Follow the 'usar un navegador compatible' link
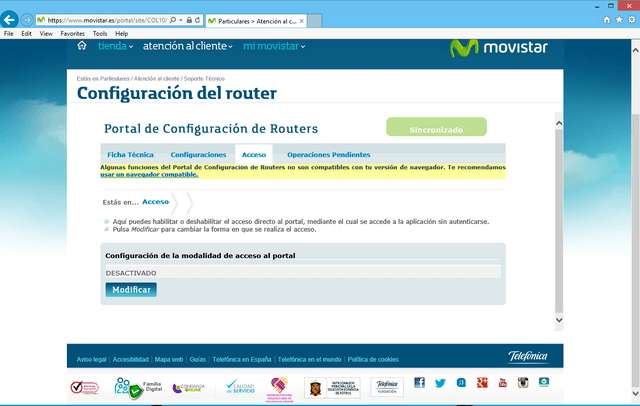The image size is (640, 406). pyautogui.click(x=149, y=175)
